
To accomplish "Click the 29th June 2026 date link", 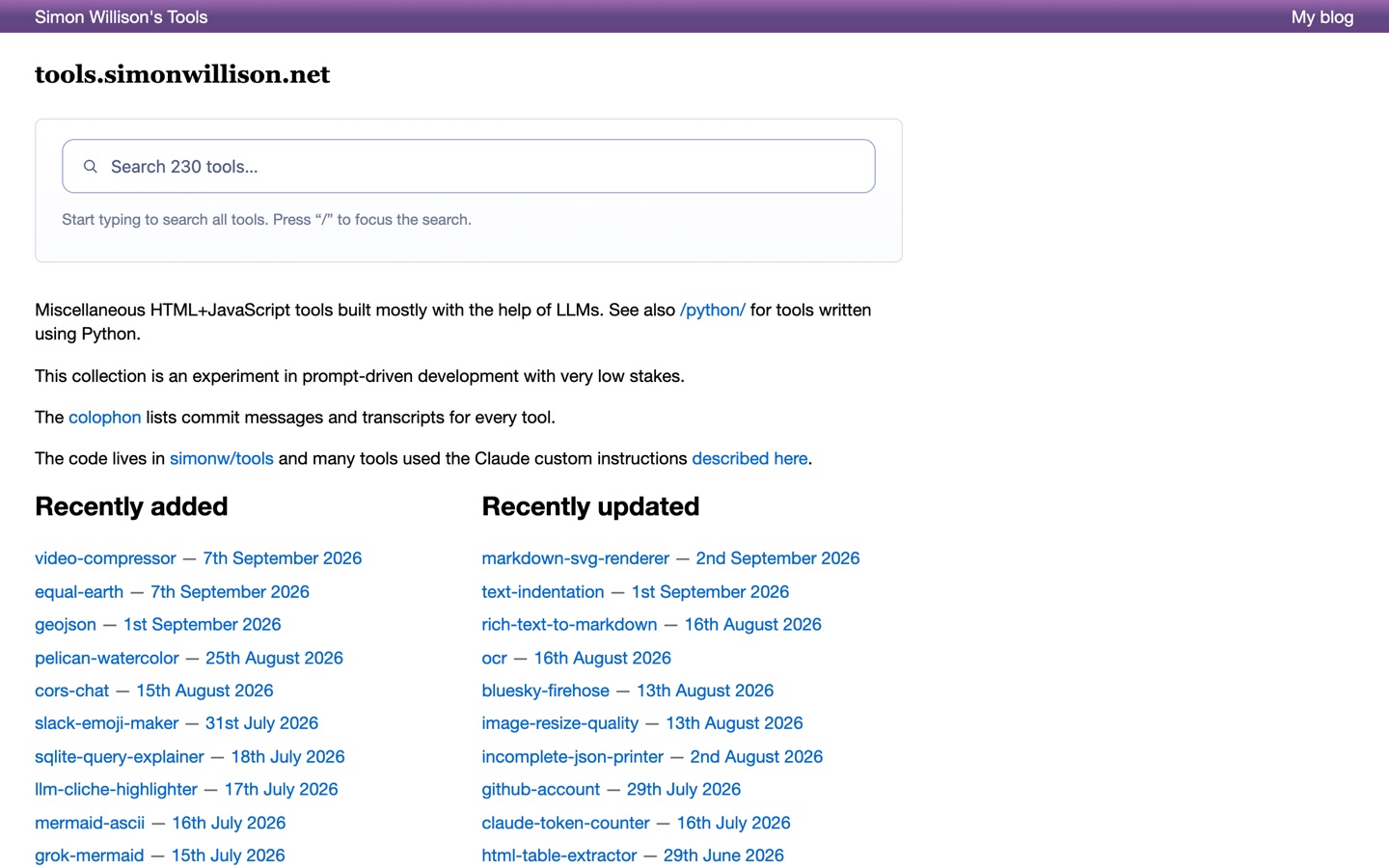I will (x=723, y=856).
